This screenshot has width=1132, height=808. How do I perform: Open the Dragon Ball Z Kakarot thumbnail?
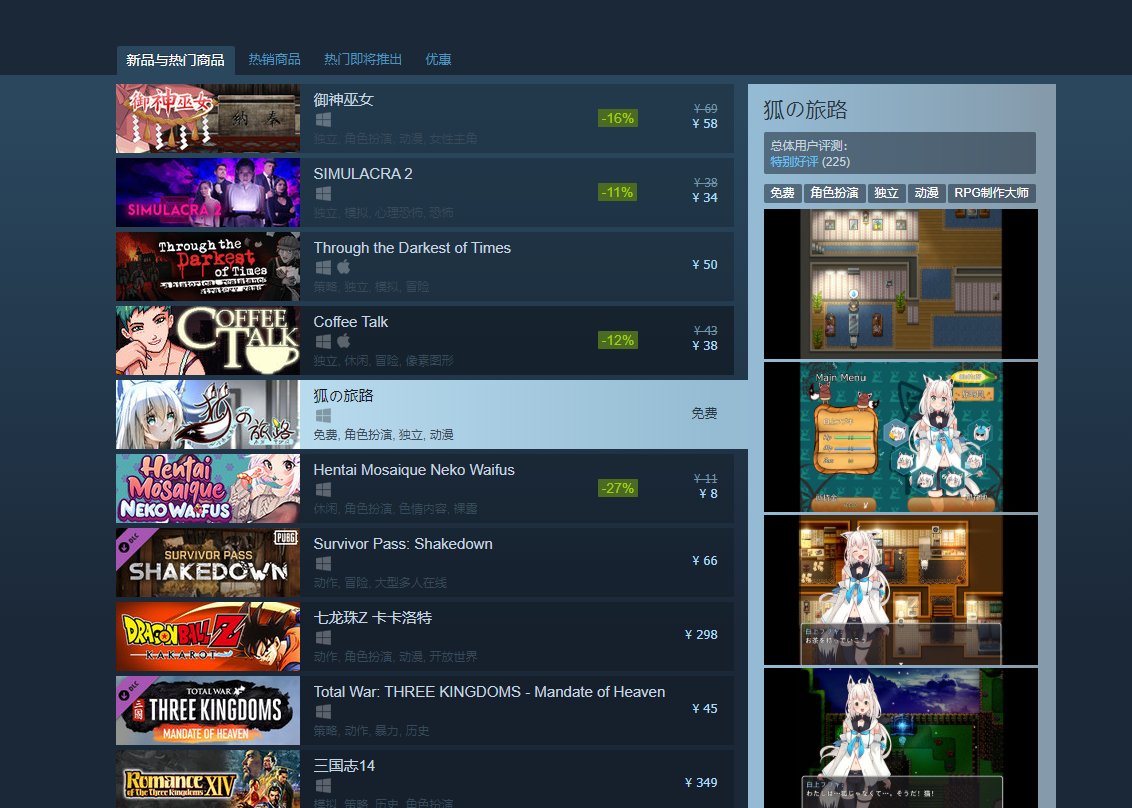(x=208, y=636)
